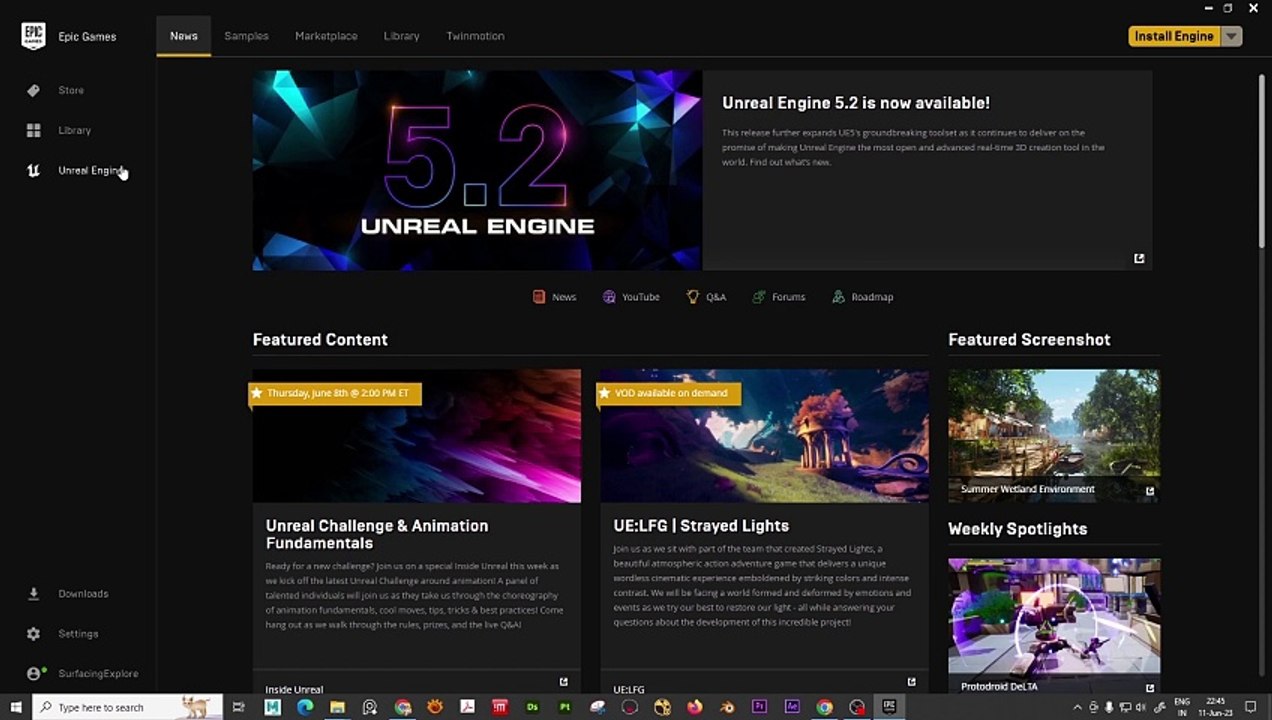Image resolution: width=1272 pixels, height=720 pixels.
Task: Click the Windows taskbar search box
Action: click(x=128, y=707)
